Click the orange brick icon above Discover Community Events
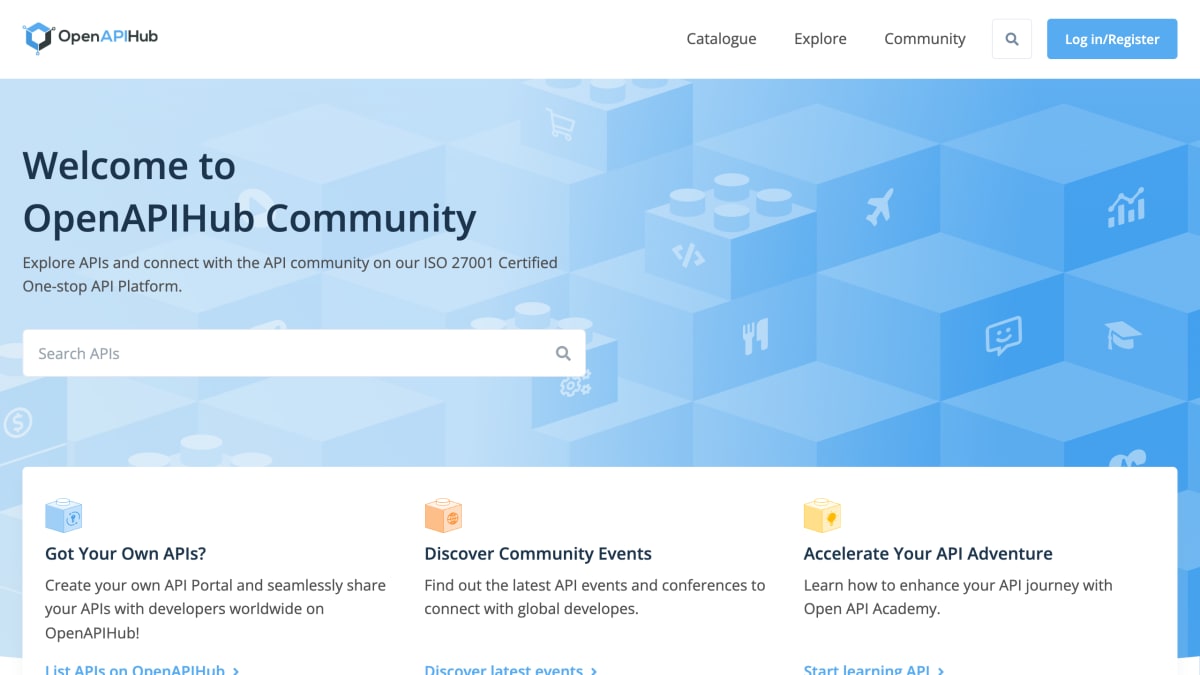The height and width of the screenshot is (675, 1200). tap(443, 516)
